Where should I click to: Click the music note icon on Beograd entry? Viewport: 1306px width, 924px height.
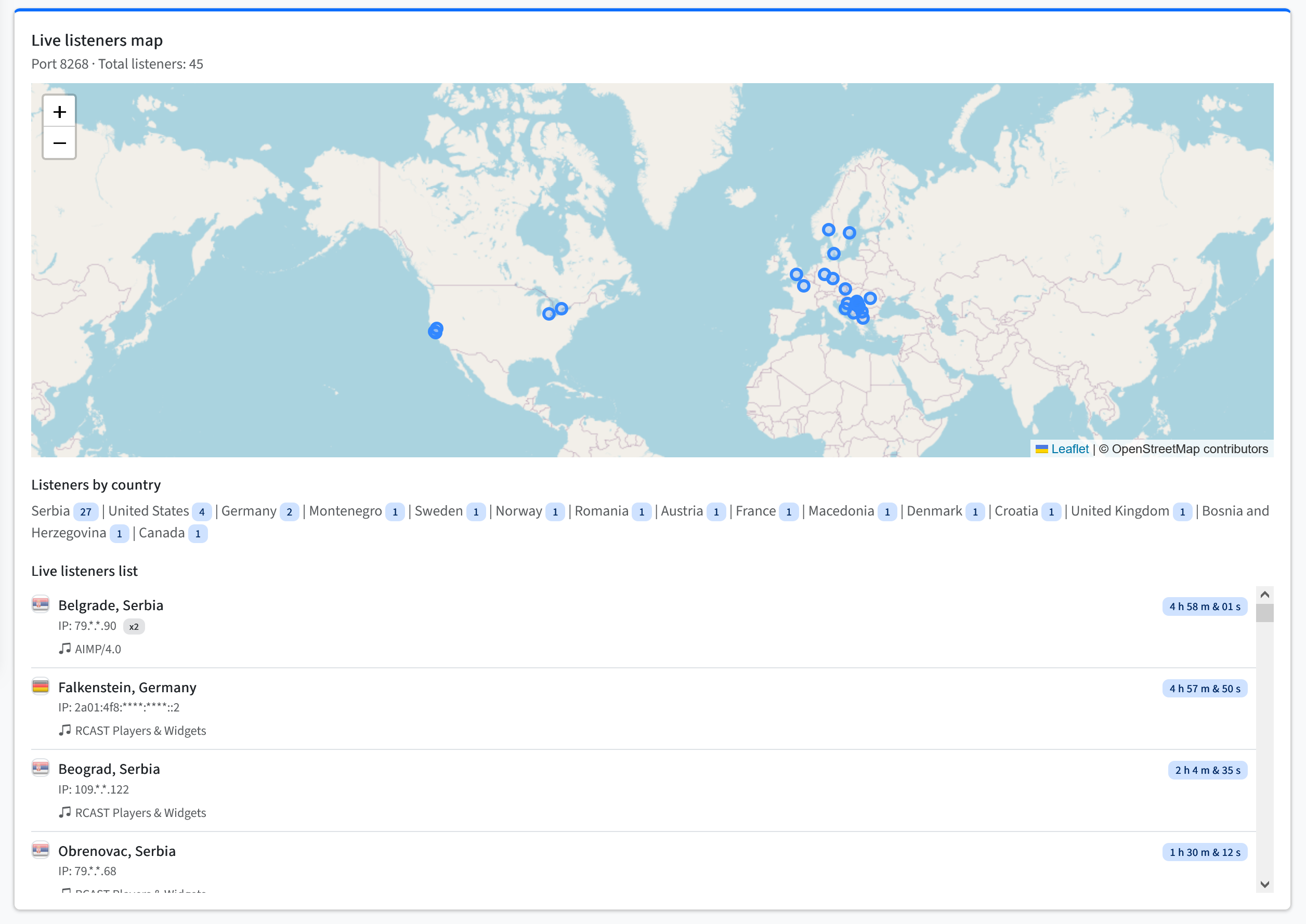click(64, 812)
